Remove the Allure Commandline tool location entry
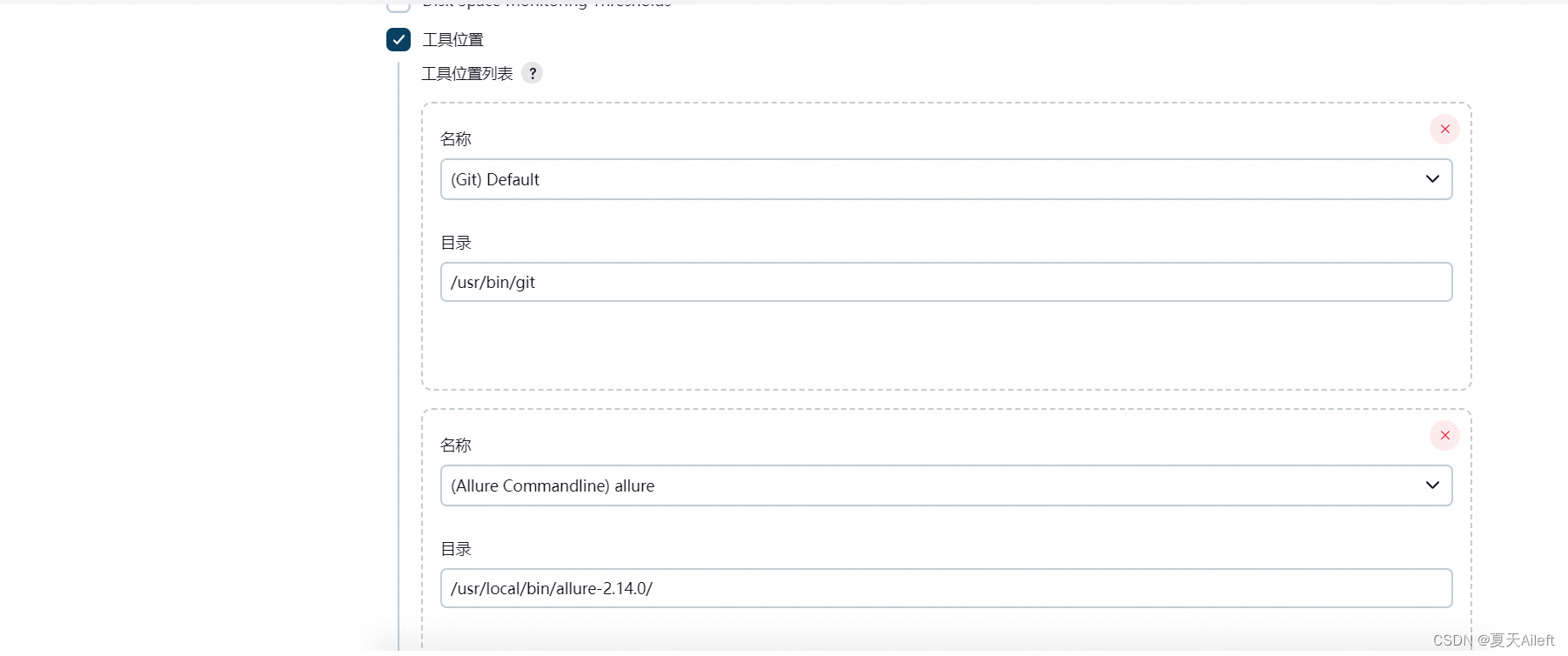Screen dimensions: 1568x656 point(1444,436)
